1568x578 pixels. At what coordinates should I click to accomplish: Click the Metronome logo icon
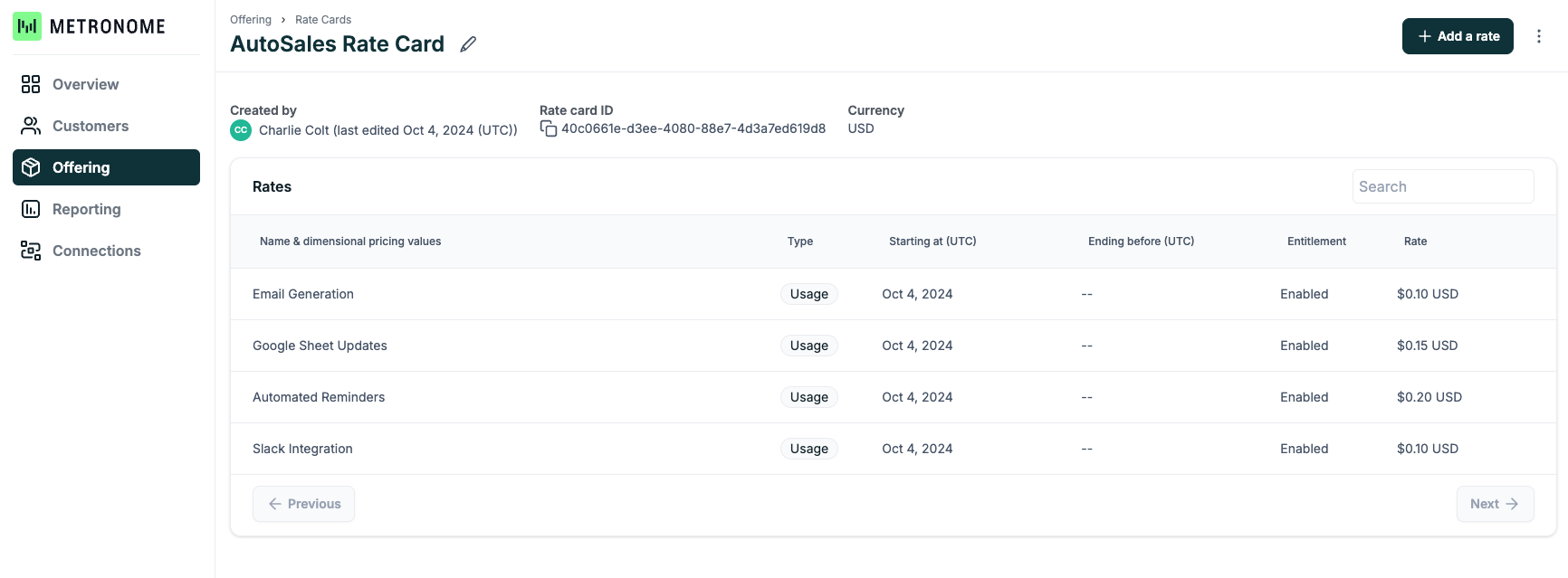click(27, 26)
